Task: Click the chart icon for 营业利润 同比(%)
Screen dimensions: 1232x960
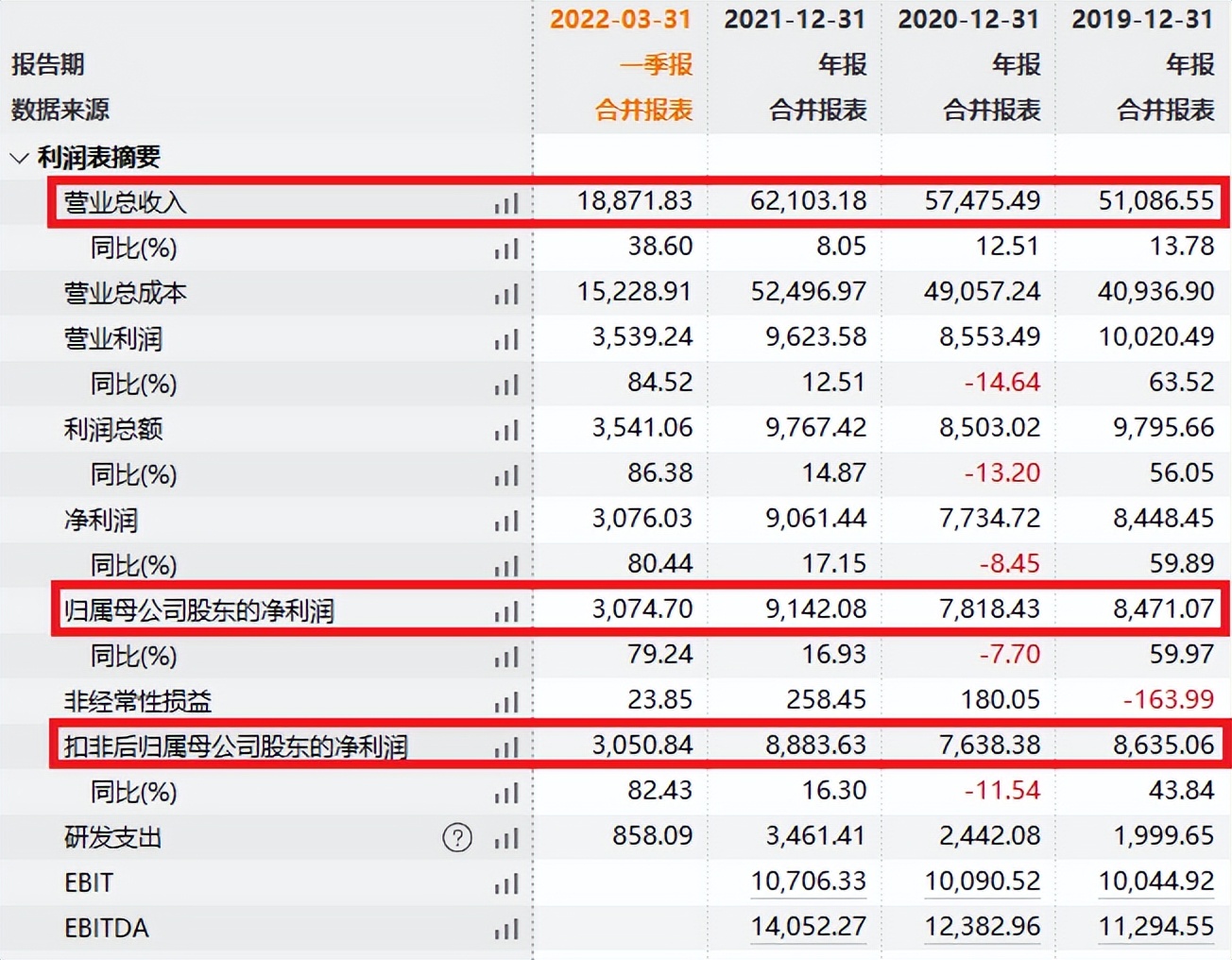Action: pos(507,385)
